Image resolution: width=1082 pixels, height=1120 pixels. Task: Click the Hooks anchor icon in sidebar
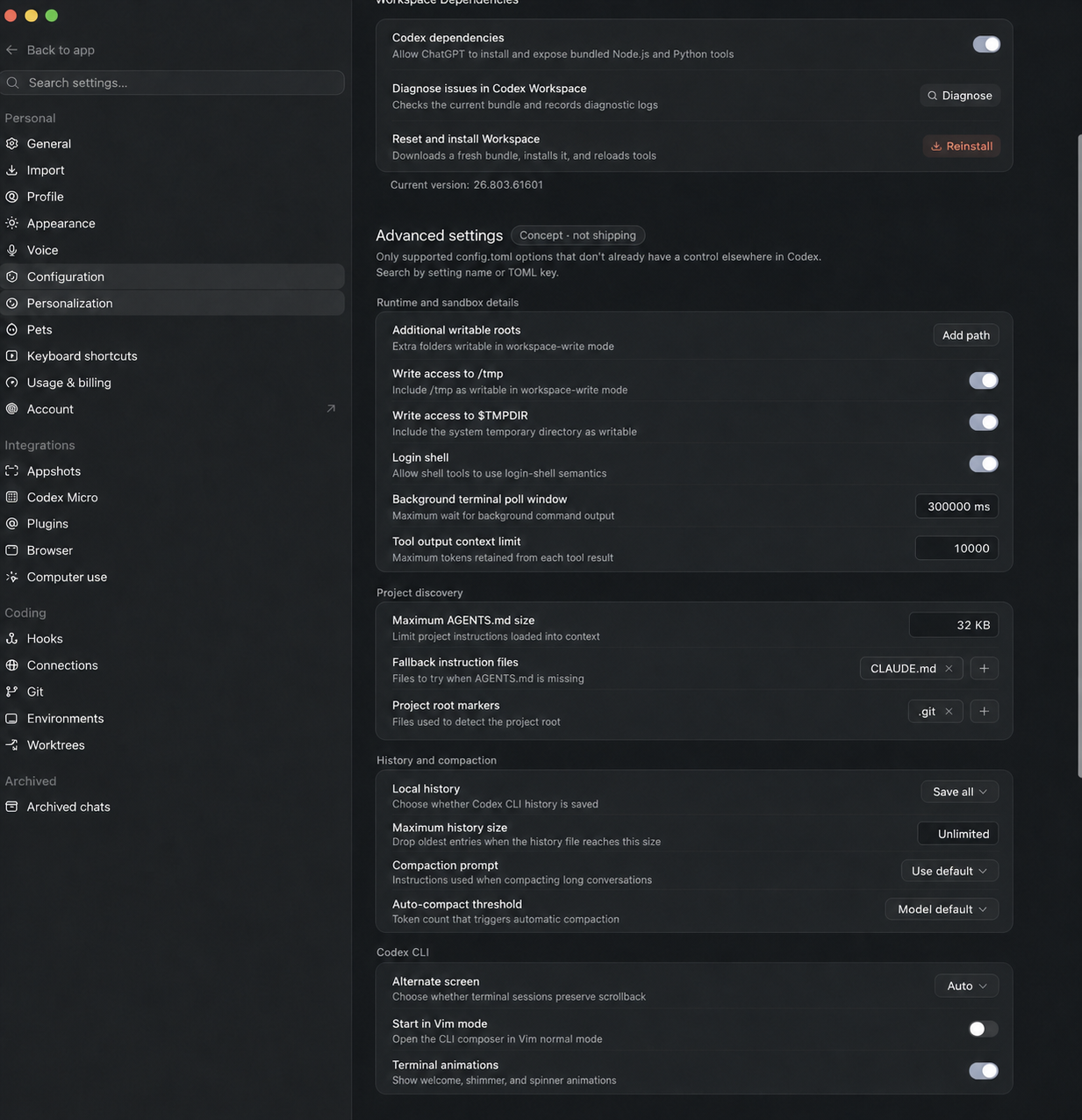coord(11,639)
